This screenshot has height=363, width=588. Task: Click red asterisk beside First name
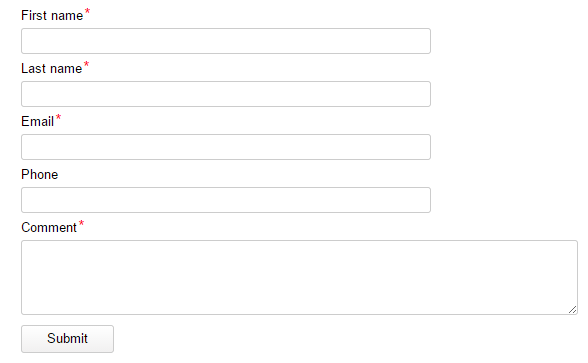click(87, 11)
